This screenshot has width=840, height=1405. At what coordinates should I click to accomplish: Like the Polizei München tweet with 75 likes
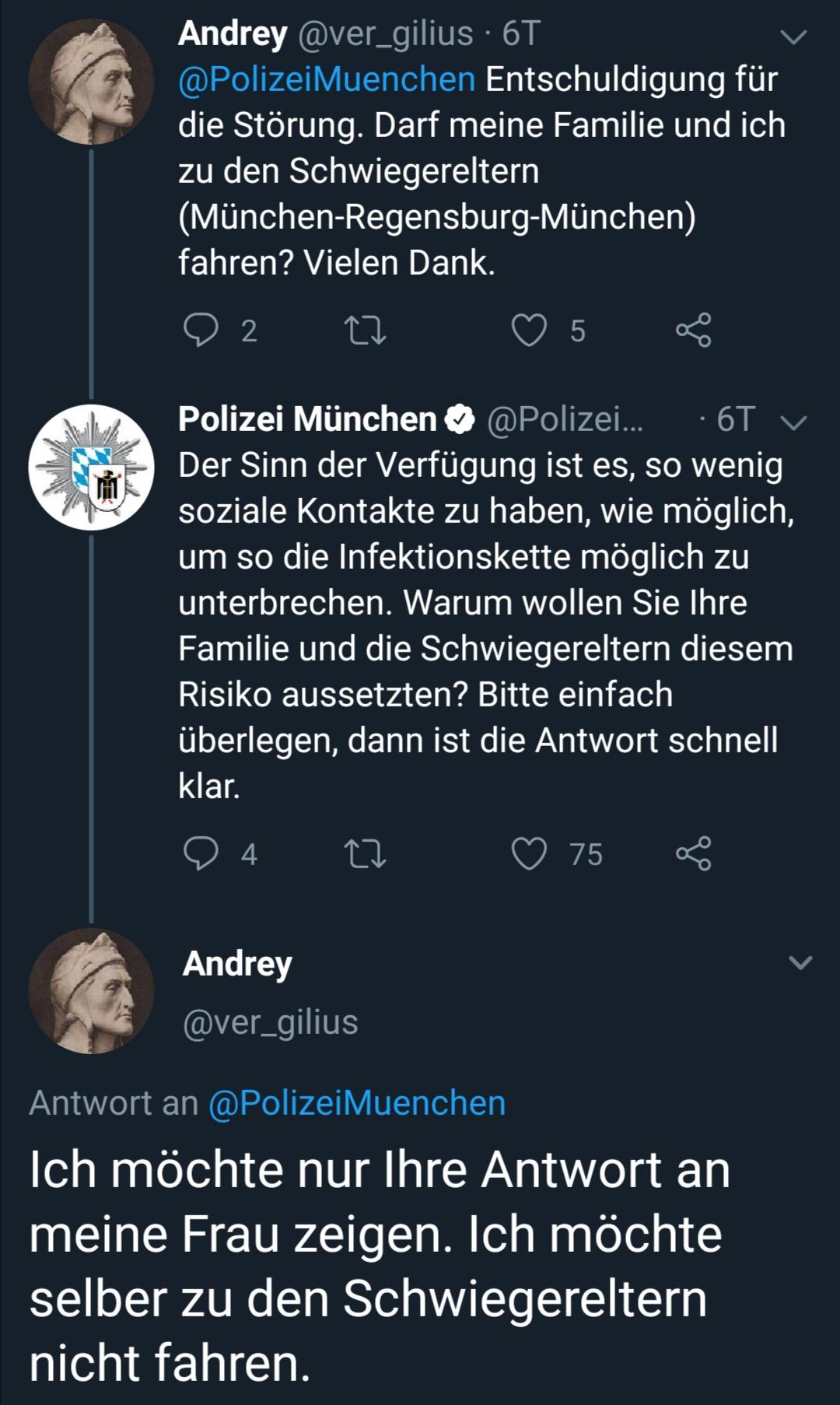[529, 853]
